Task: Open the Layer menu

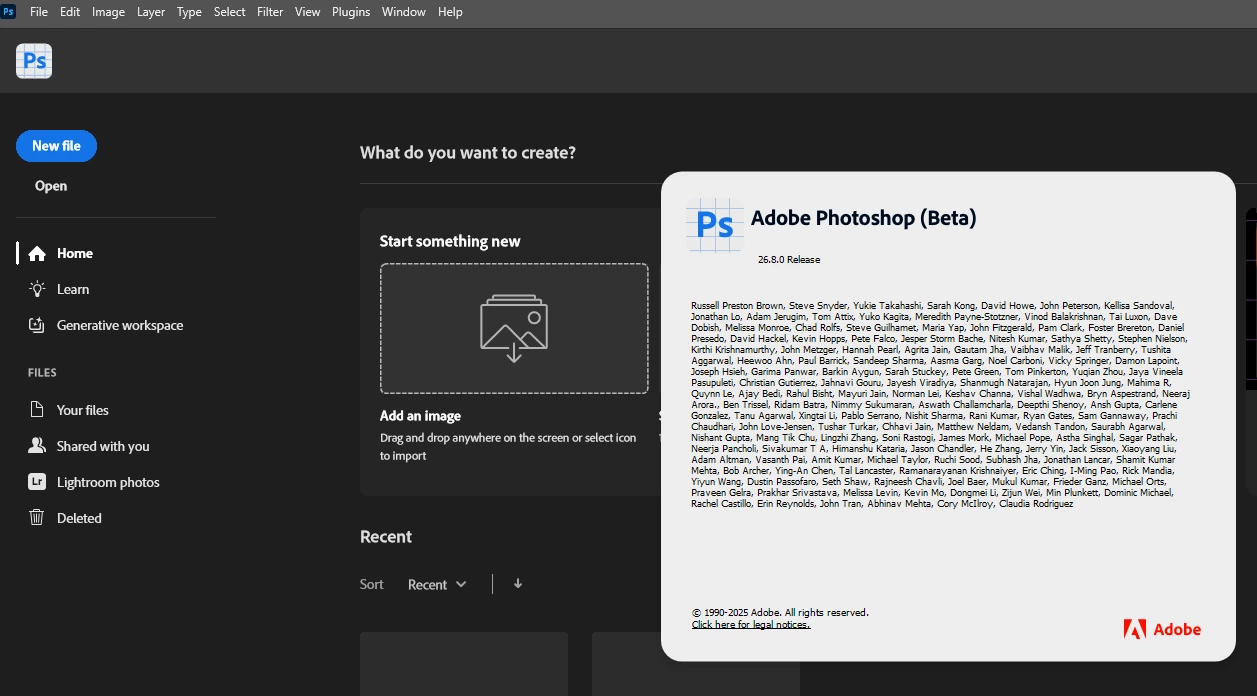Action: (151, 12)
